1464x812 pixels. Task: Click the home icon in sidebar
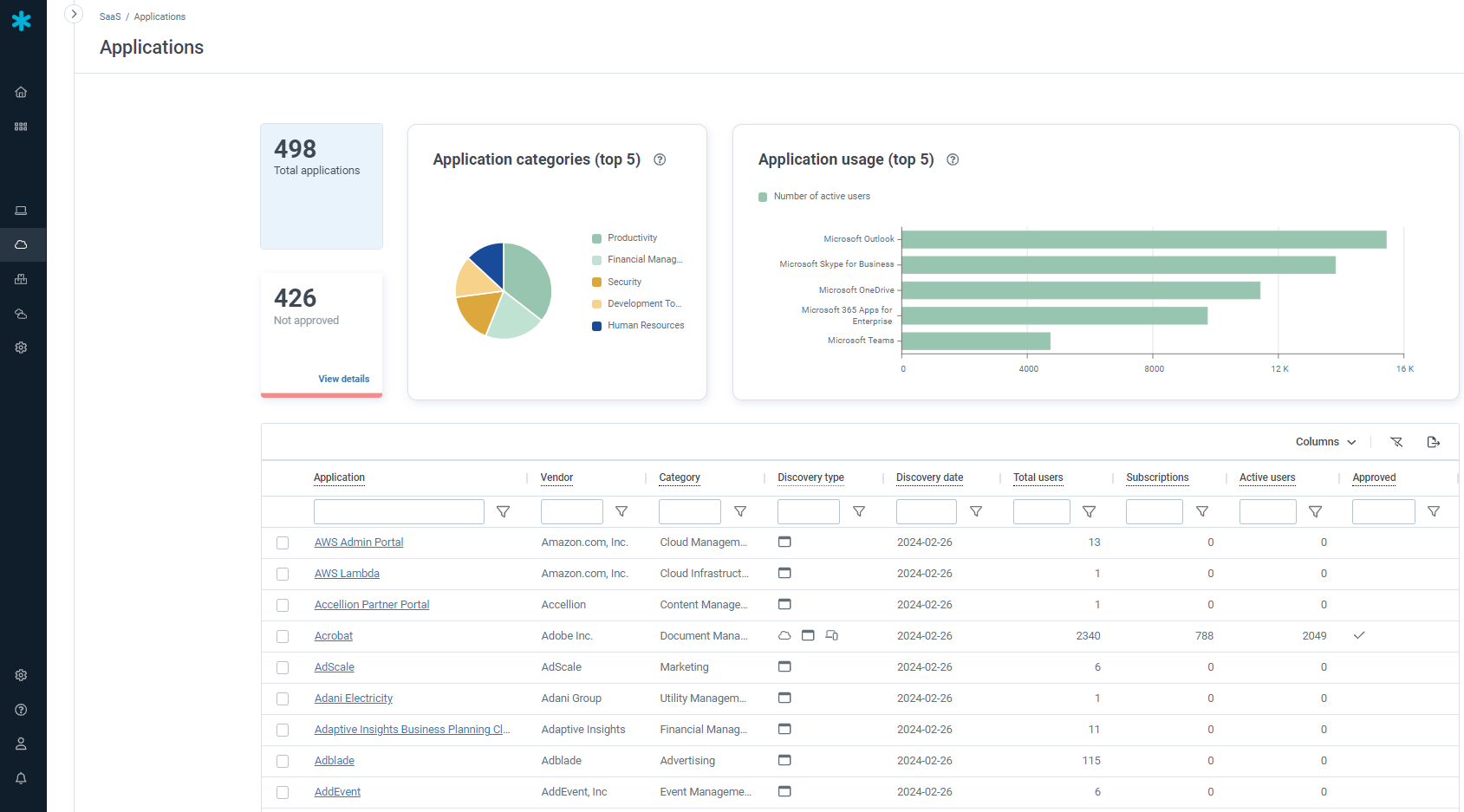click(21, 92)
